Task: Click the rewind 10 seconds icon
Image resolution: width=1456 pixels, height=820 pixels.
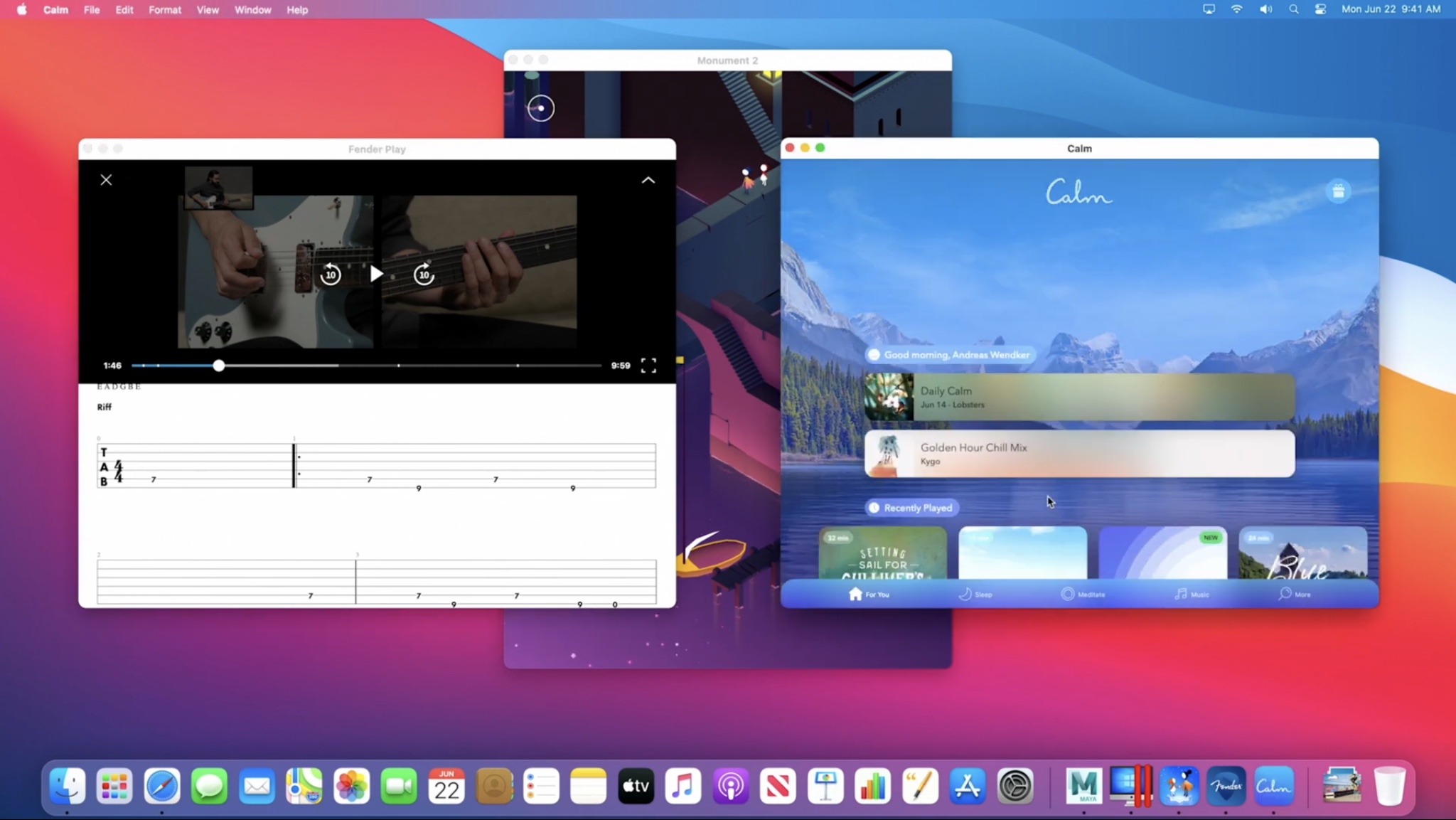Action: click(x=331, y=275)
